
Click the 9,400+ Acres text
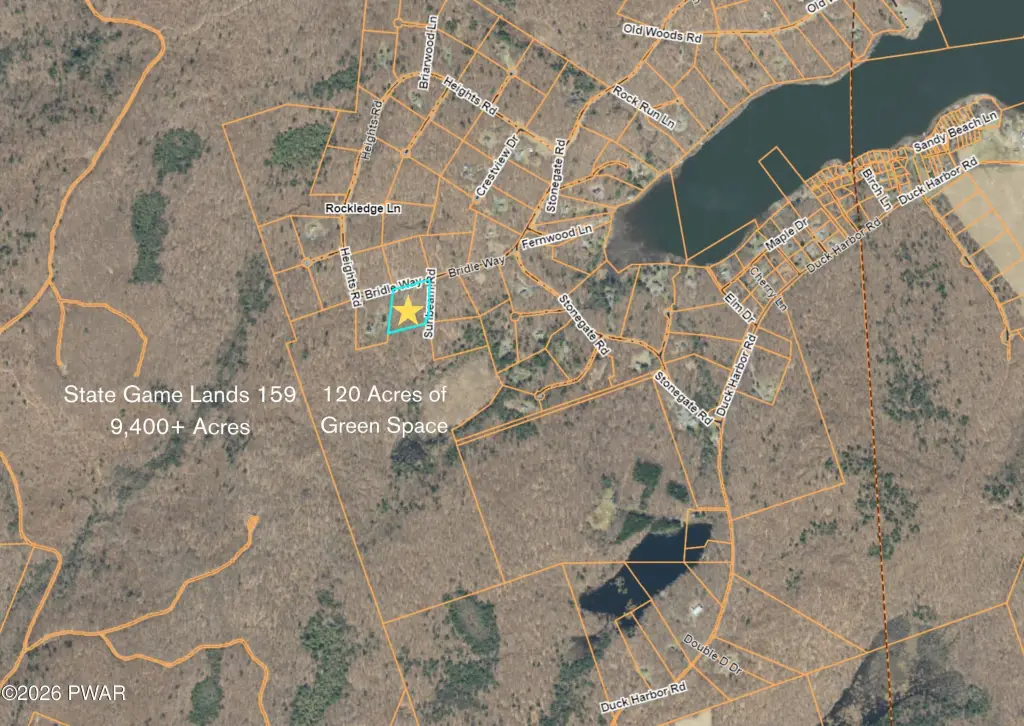(x=180, y=426)
